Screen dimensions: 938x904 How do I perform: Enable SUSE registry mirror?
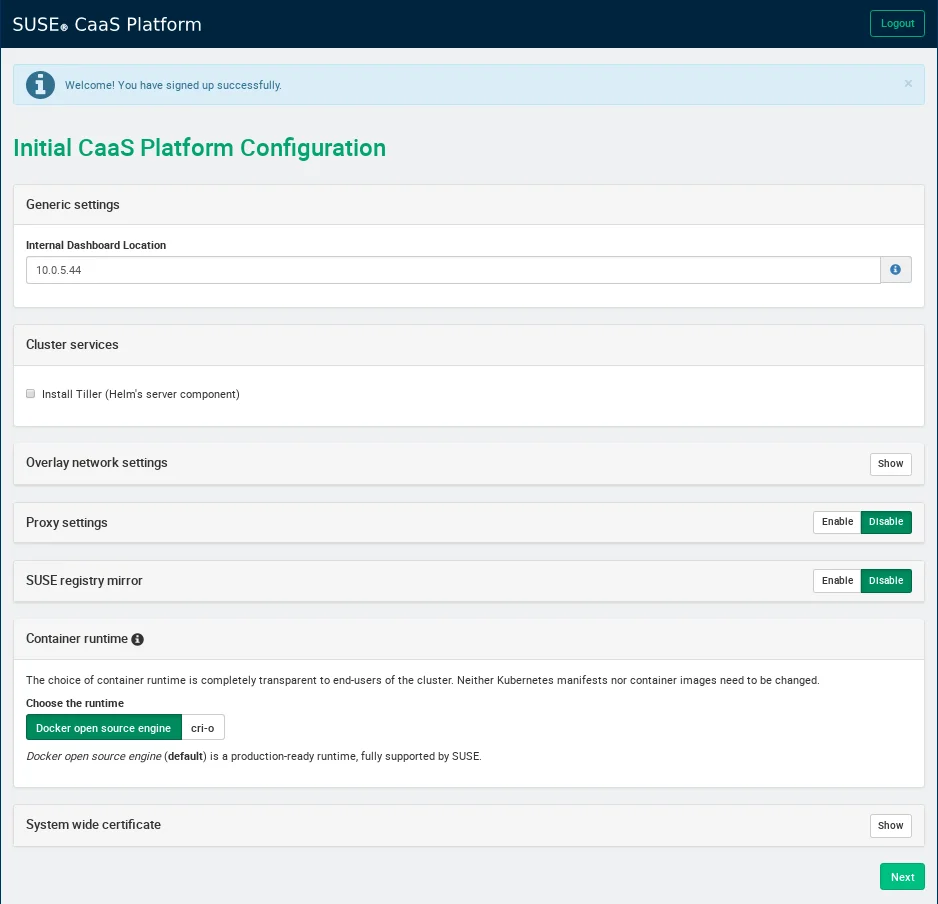pyautogui.click(x=837, y=581)
